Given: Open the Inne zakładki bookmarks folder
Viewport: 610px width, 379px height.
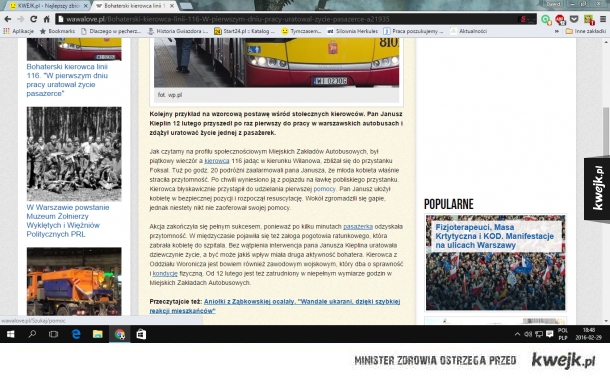Looking at the screenshot, I should click(x=586, y=31).
